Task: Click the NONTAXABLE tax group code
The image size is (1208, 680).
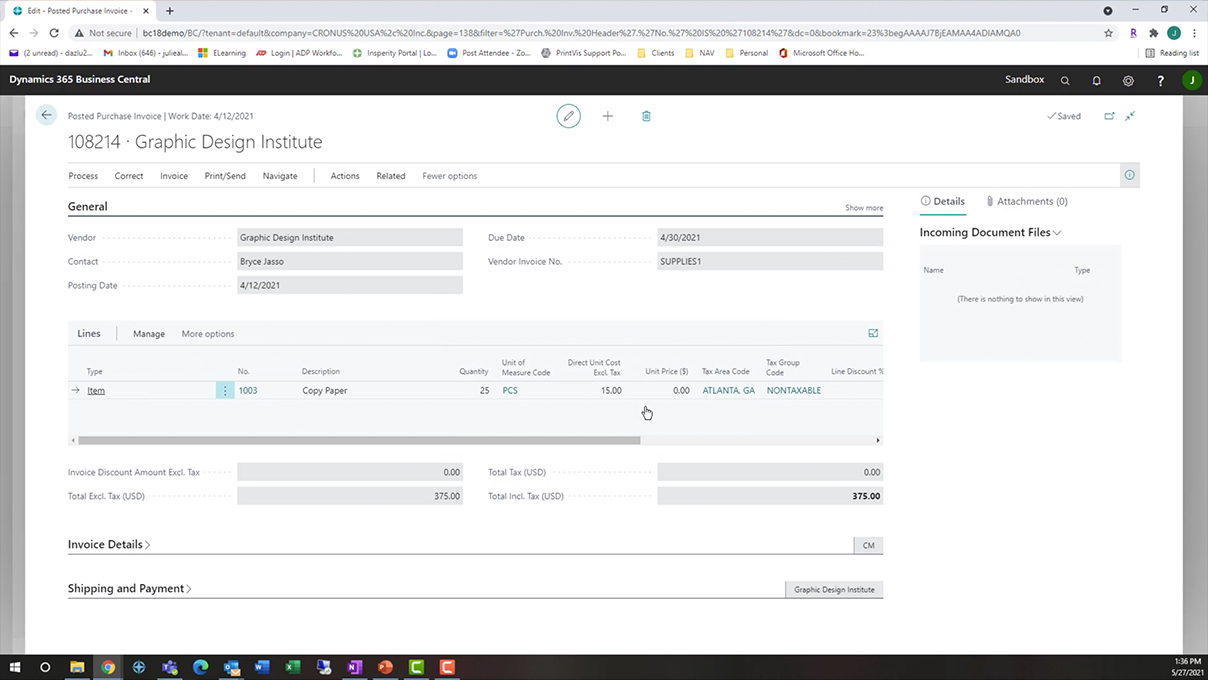Action: click(794, 390)
